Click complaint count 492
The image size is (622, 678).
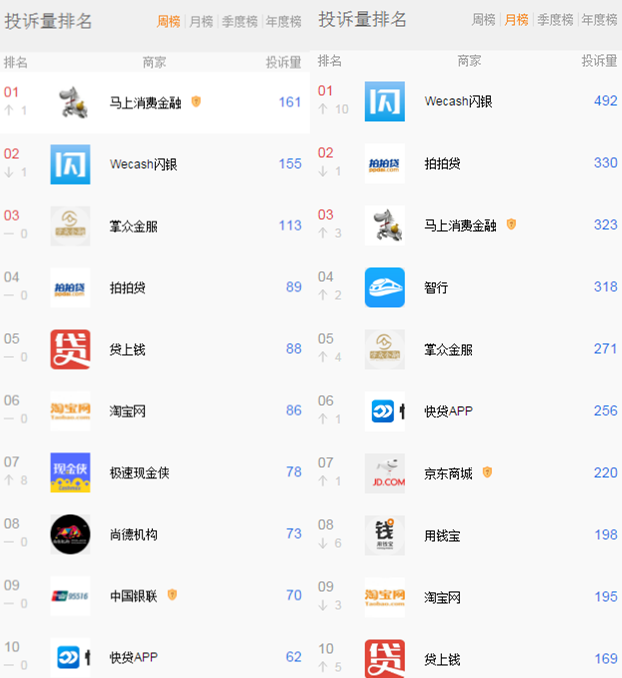pos(606,101)
